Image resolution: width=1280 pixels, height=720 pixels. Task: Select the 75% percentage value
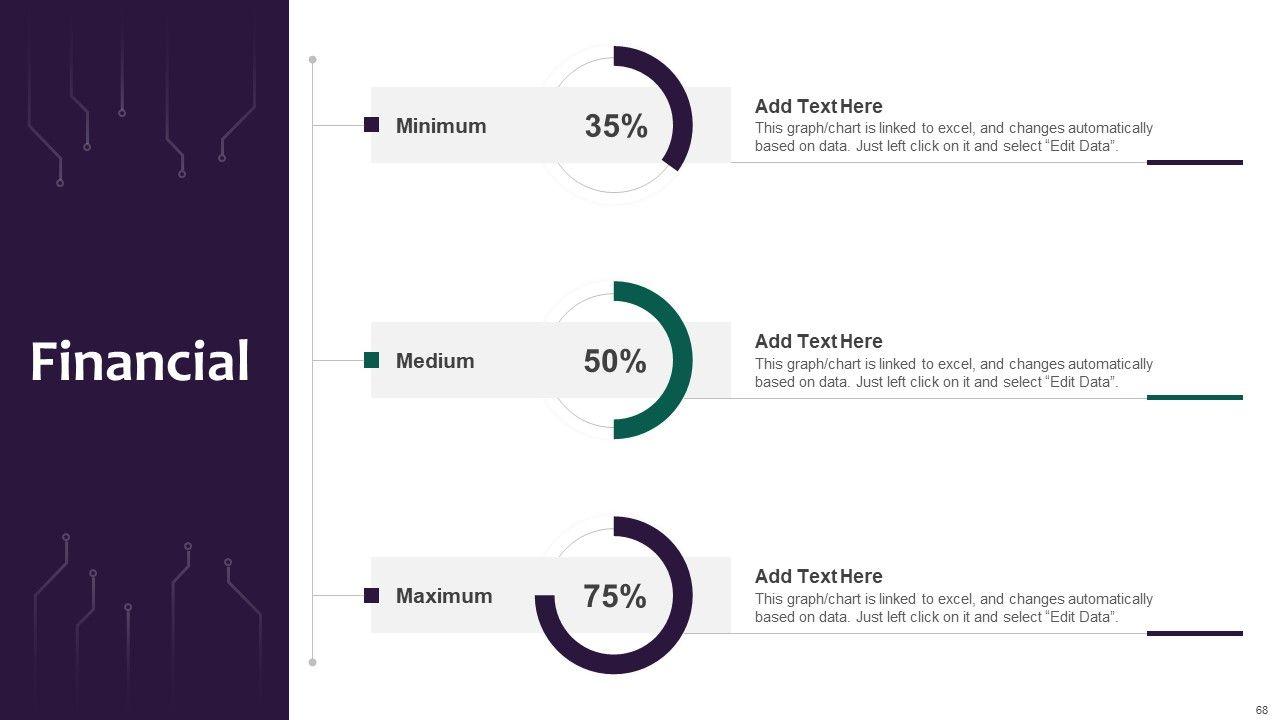(616, 597)
